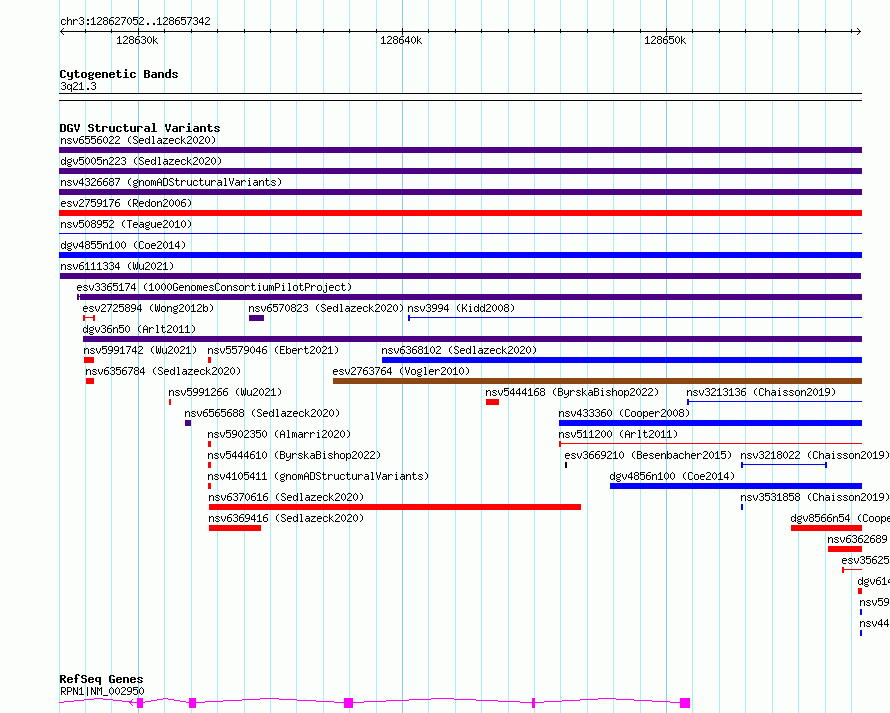Open nsv6370616 (Sedlazeck2020) label
Image resolution: width=890 pixels, height=713 pixels.
point(286,497)
